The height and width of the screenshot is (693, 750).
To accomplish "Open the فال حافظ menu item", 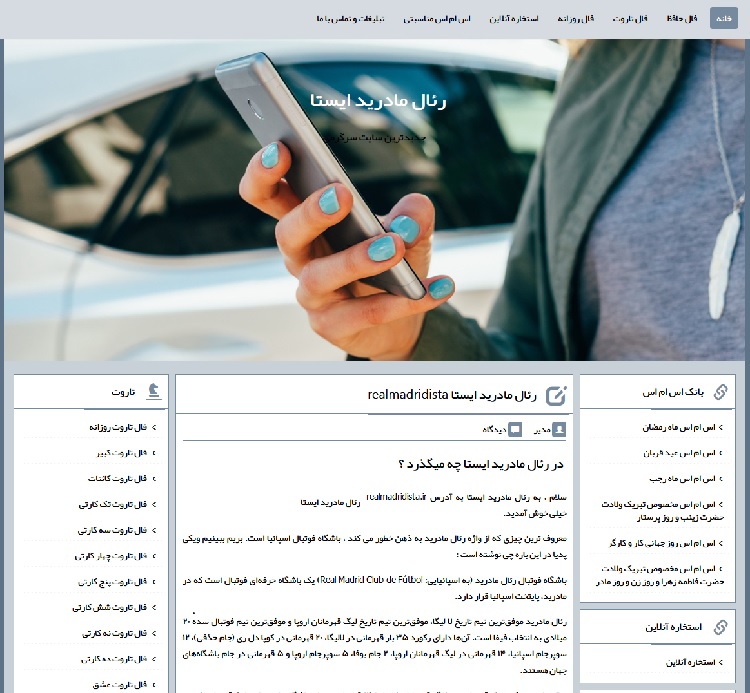I will [x=682, y=18].
